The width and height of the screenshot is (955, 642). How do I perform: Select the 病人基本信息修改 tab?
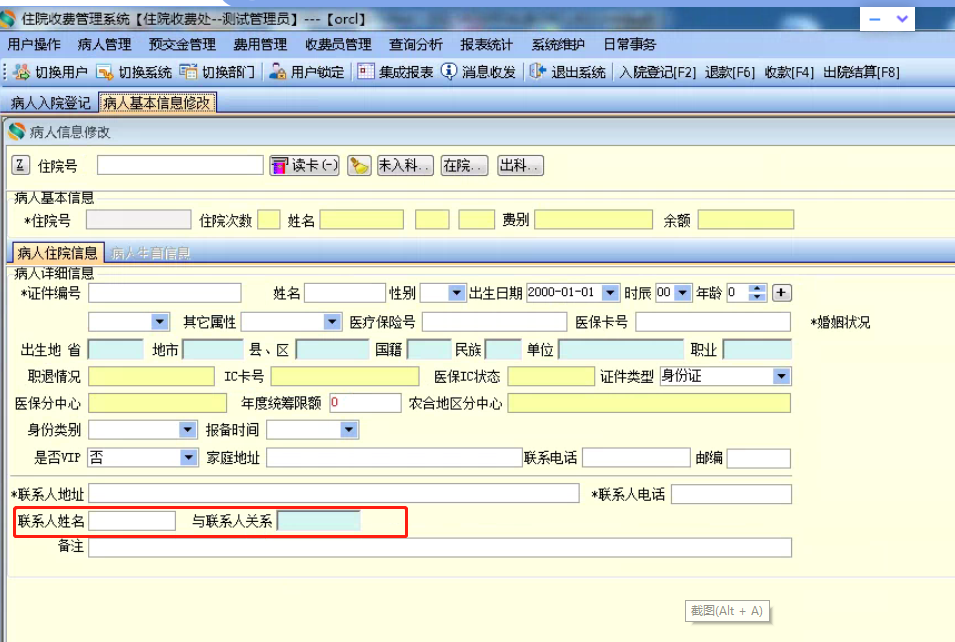coord(157,103)
